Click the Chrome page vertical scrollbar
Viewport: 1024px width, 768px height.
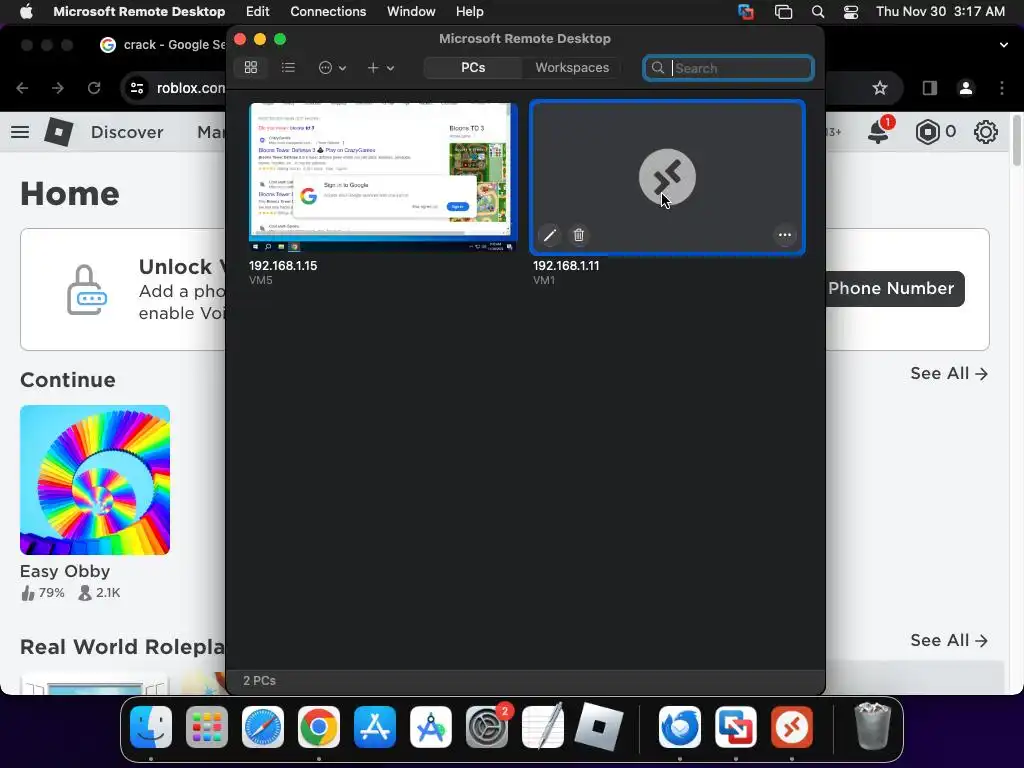tap(1016, 140)
